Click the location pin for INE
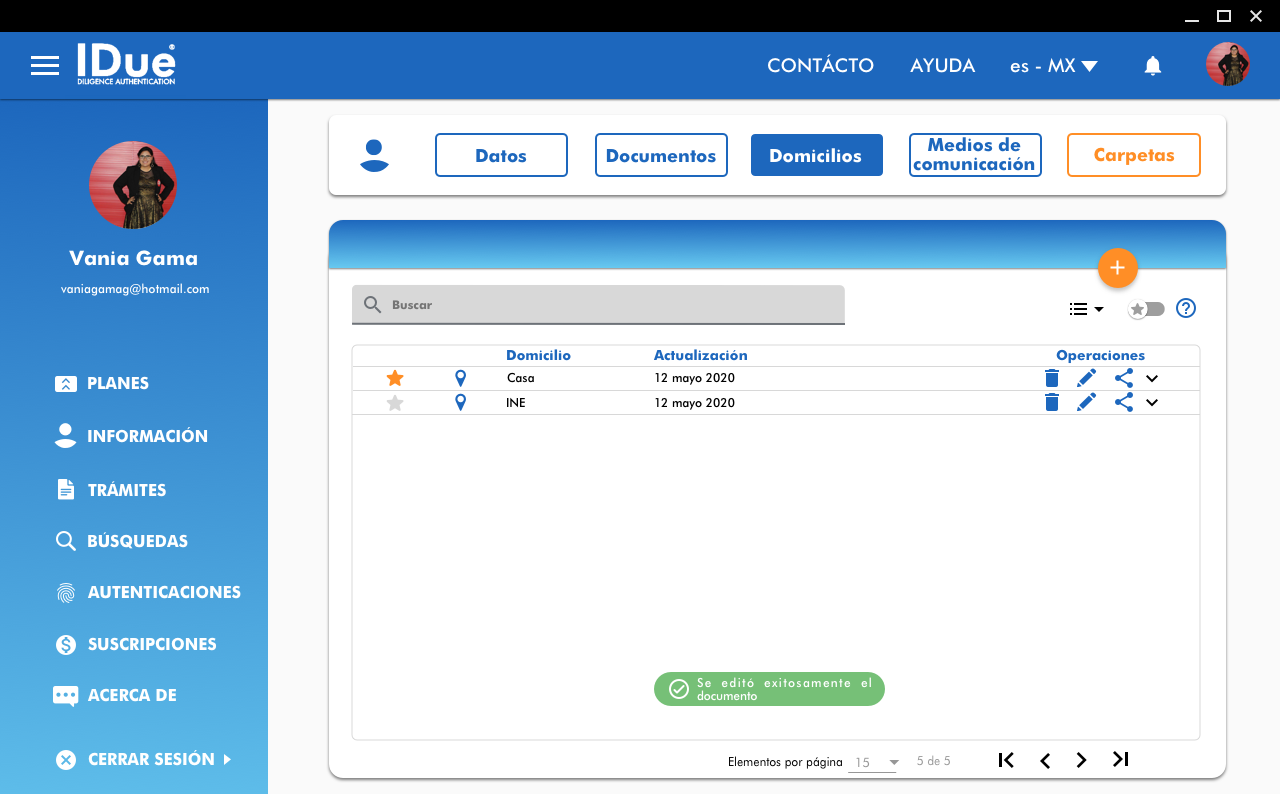This screenshot has width=1280, height=794. point(460,402)
